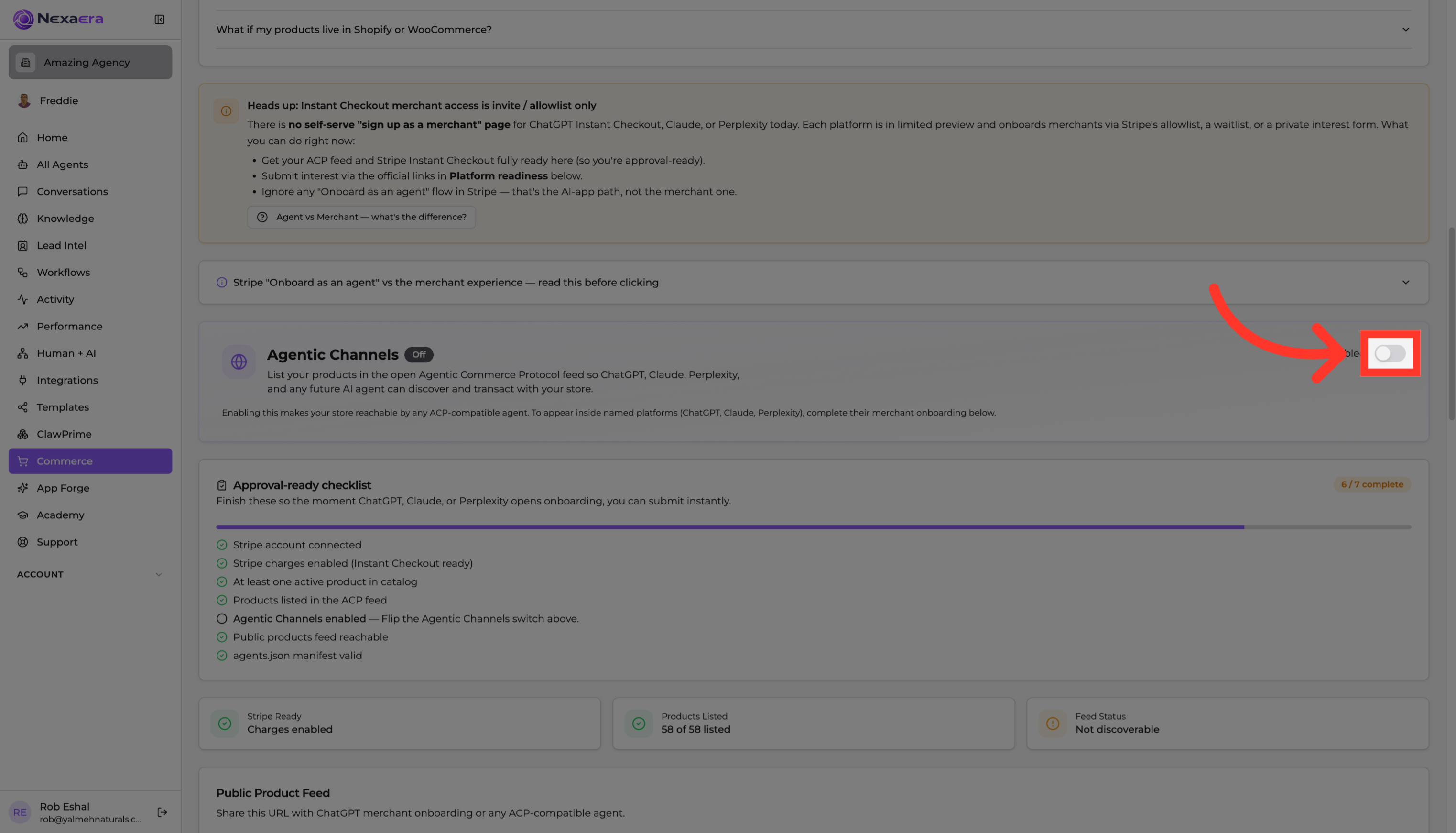Viewport: 1456px width, 833px height.
Task: Click the Feed Status warning icon
Action: (x=1052, y=723)
